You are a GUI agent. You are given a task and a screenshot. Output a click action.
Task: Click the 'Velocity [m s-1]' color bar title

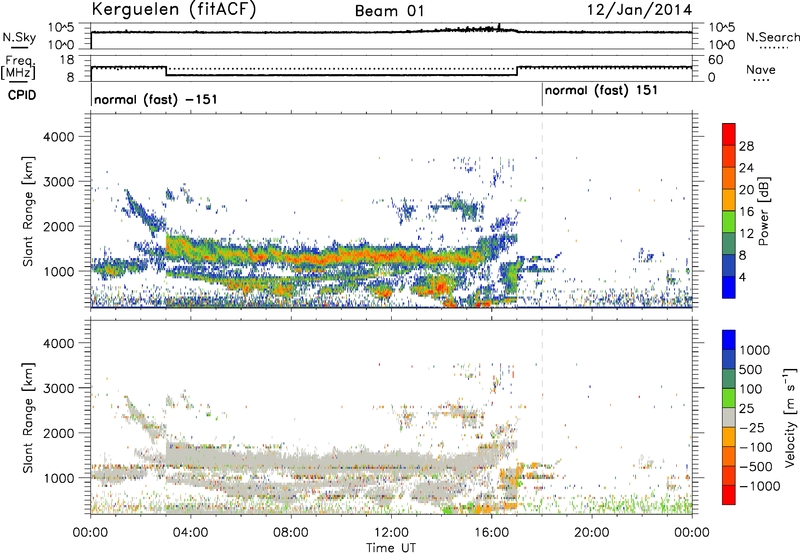[790, 417]
